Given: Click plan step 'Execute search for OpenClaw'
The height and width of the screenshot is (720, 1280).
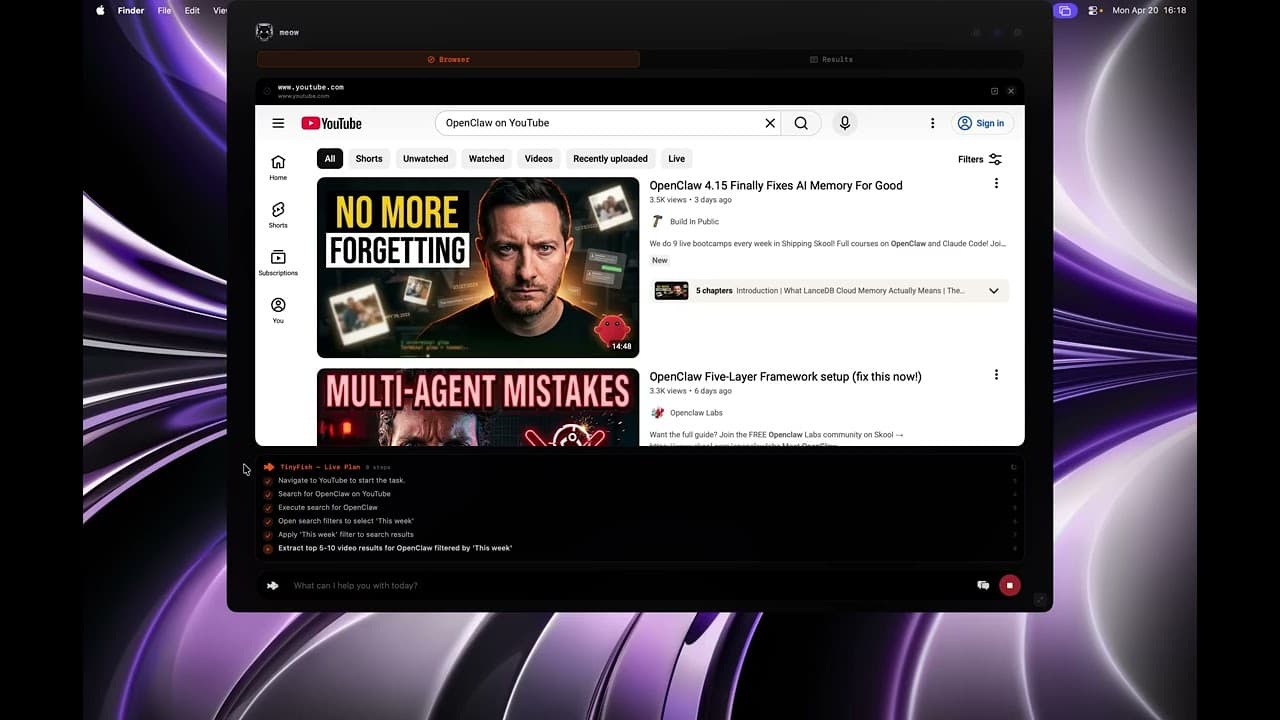Looking at the screenshot, I should [x=328, y=507].
